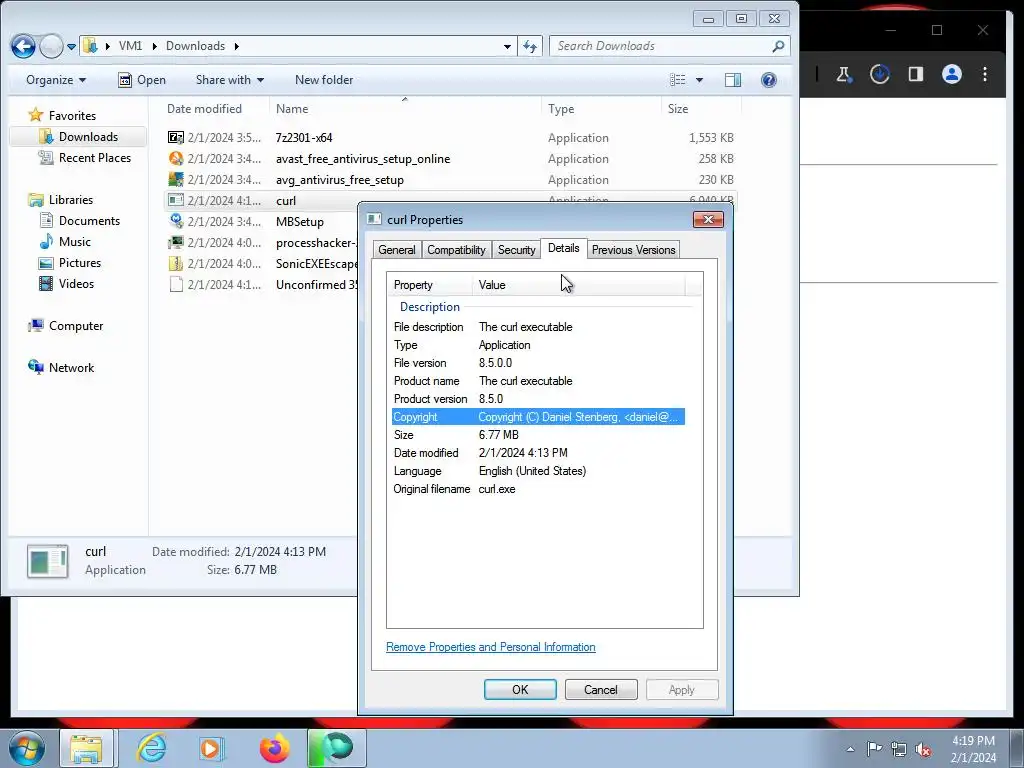This screenshot has width=1024, height=768.
Task: Click the 7-Zip installer file icon
Action: pyautogui.click(x=176, y=138)
